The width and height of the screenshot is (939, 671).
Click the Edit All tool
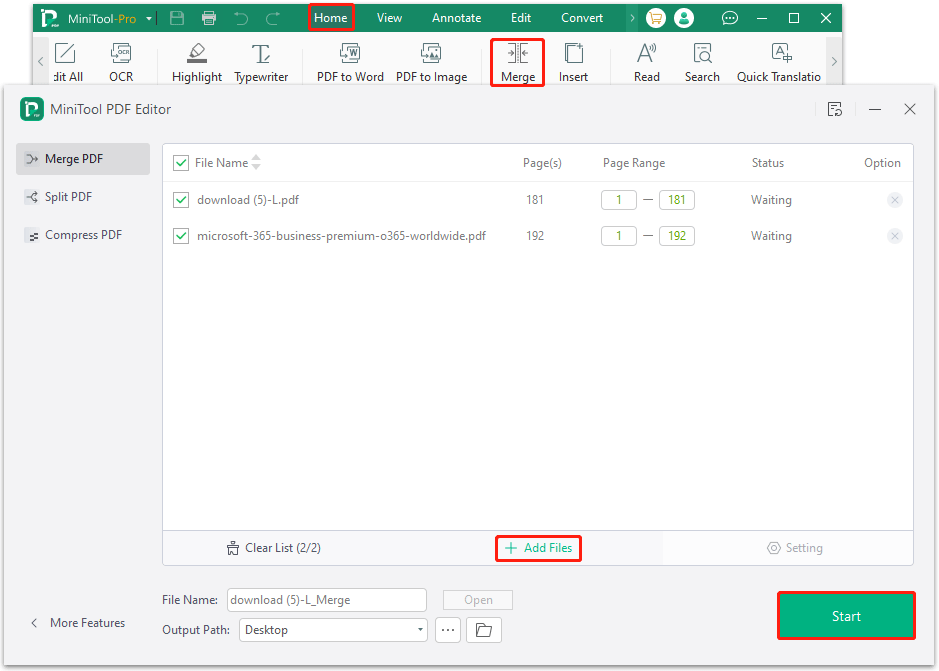point(67,62)
